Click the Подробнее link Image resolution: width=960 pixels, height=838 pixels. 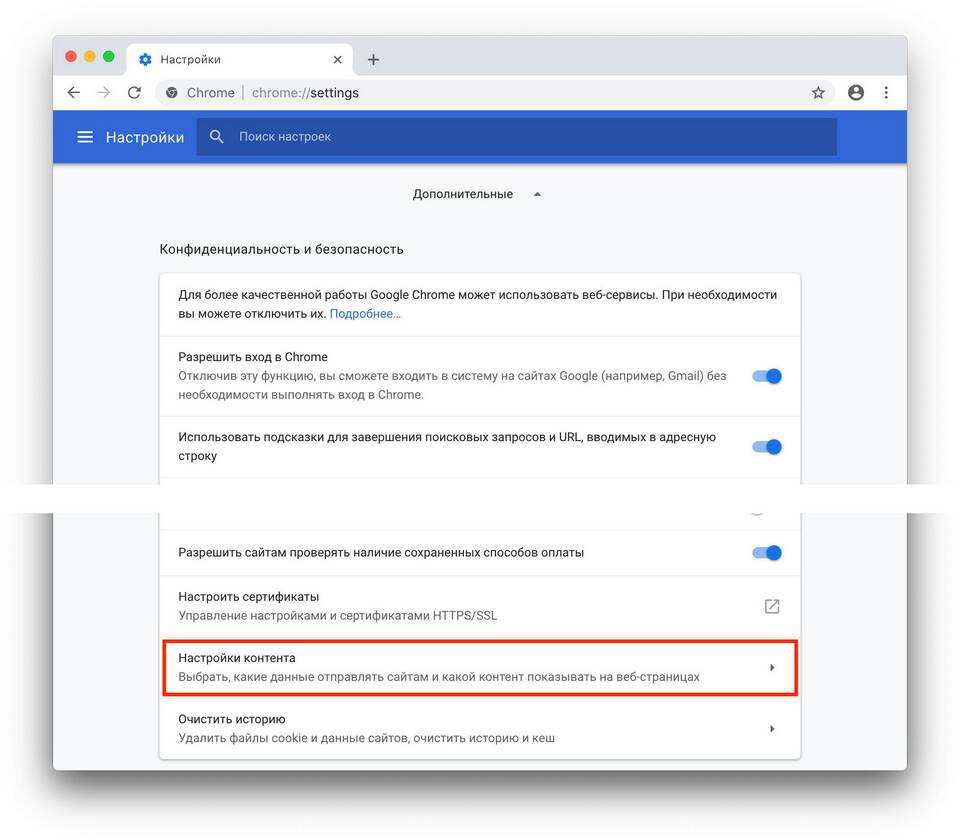pyautogui.click(x=365, y=313)
